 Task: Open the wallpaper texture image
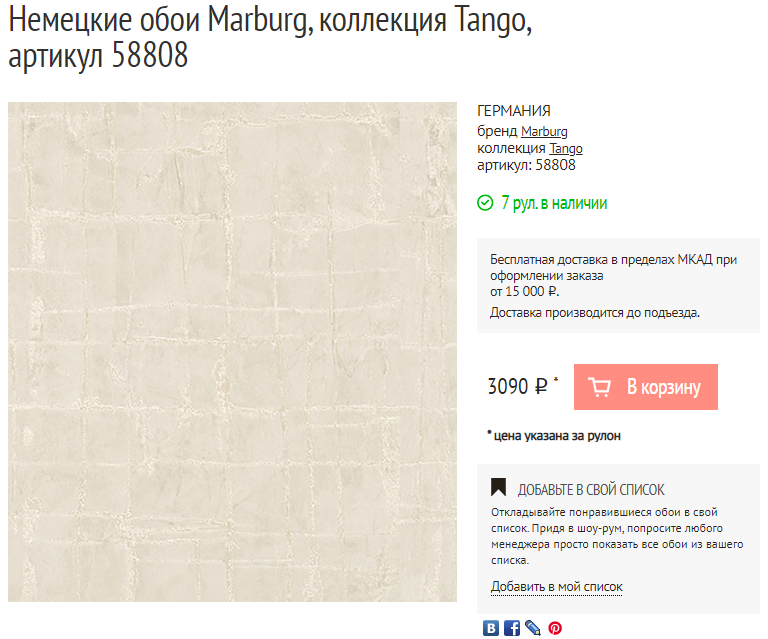tap(232, 352)
